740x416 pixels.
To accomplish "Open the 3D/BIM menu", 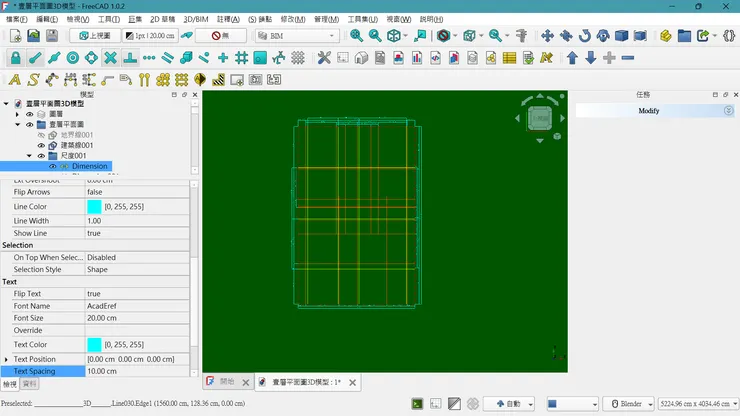I will click(196, 19).
